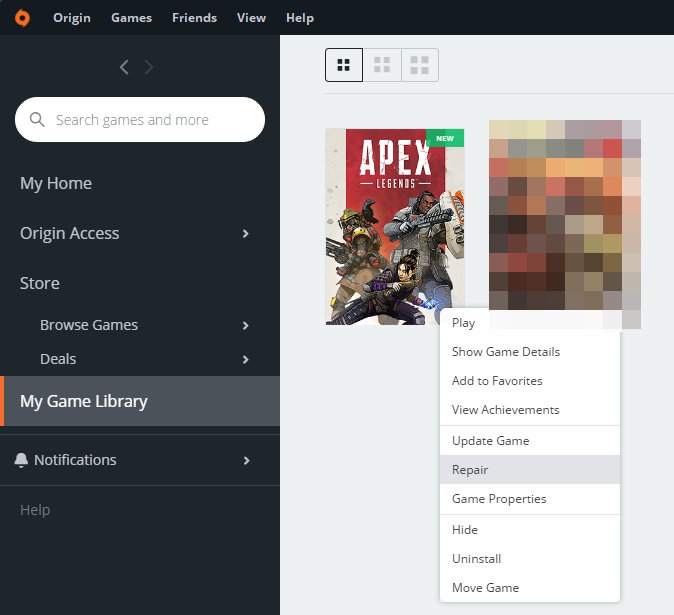
Task: Switch to large tile grid view
Action: click(x=420, y=65)
